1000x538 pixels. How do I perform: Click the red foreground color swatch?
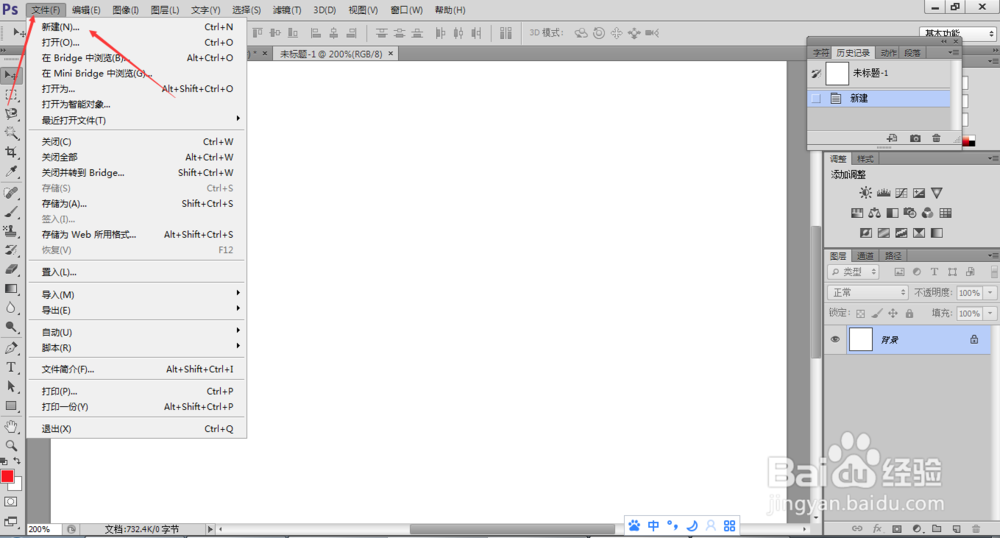point(7,476)
